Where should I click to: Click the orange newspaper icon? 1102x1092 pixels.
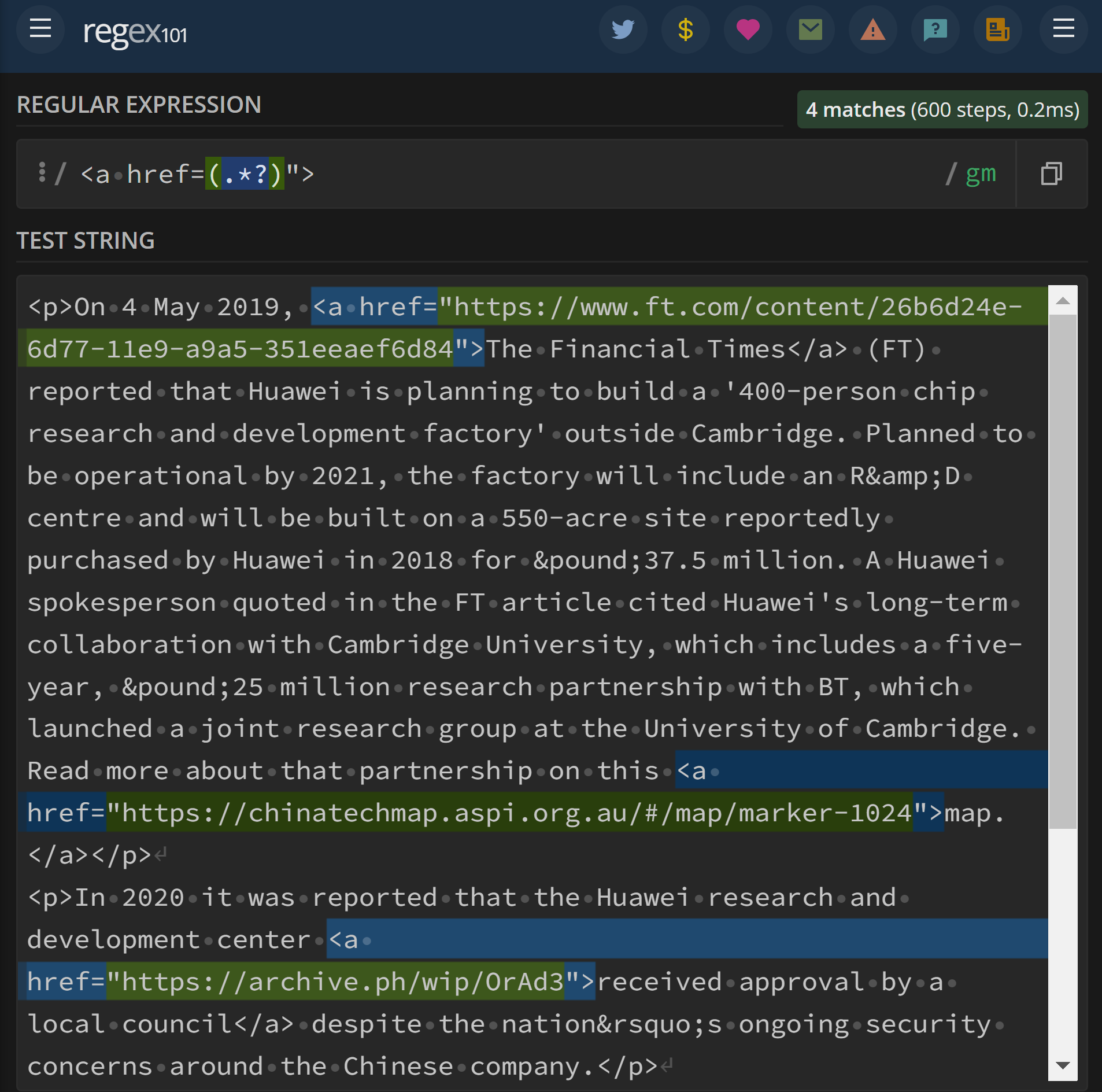tap(997, 29)
